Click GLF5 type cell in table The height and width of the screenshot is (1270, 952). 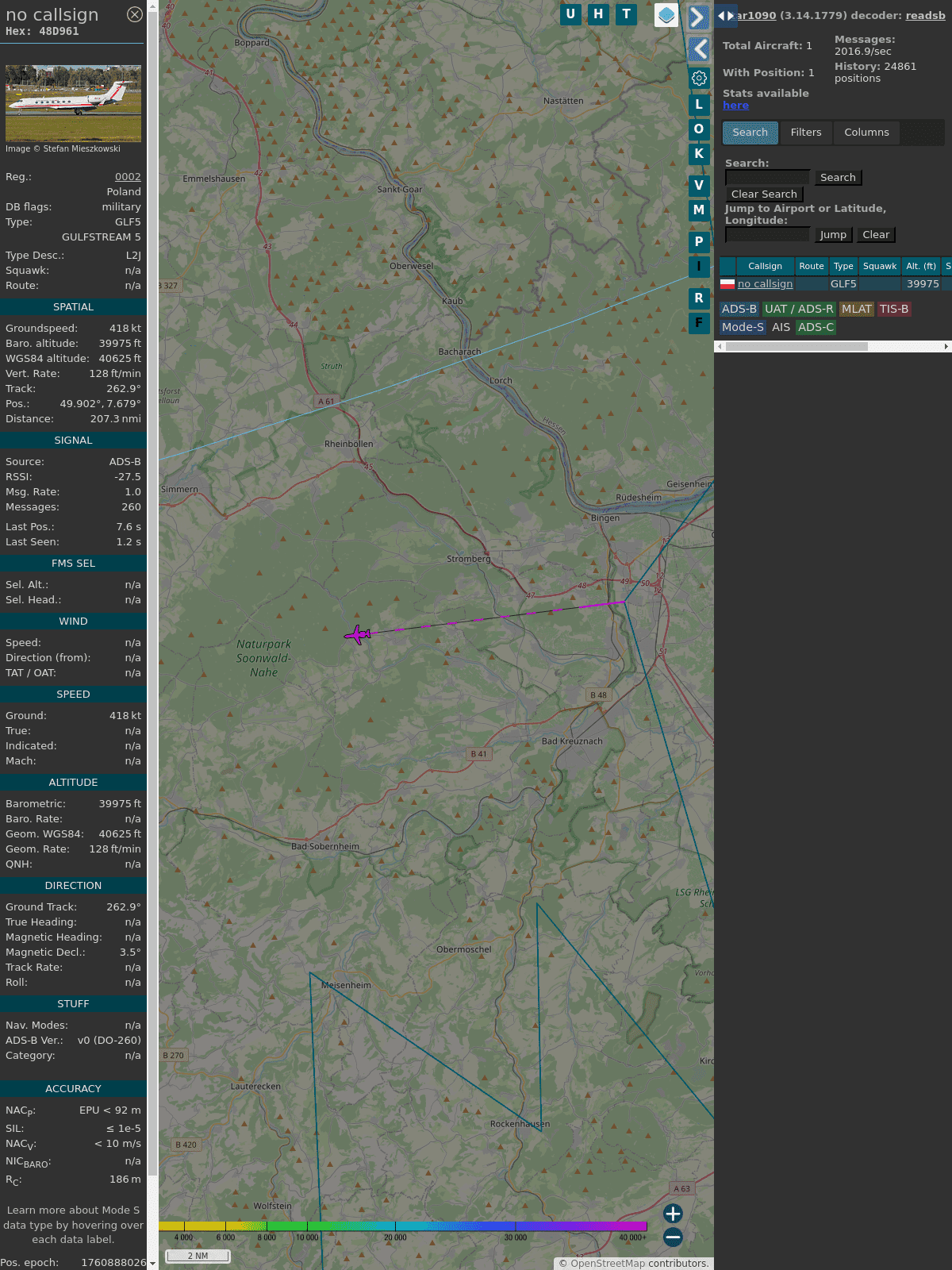click(843, 284)
